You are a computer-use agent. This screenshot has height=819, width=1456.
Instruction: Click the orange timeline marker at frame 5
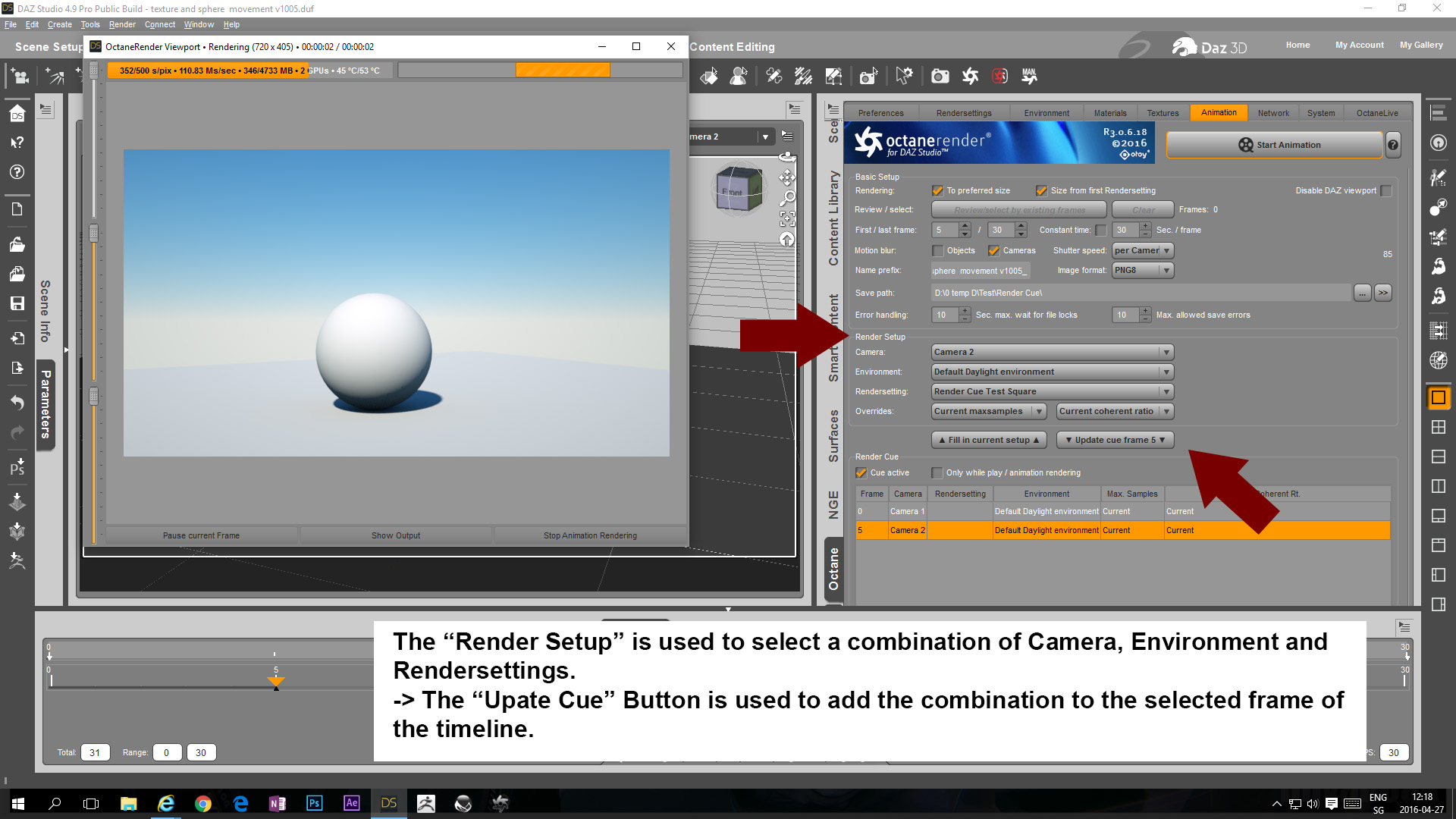pos(276,682)
